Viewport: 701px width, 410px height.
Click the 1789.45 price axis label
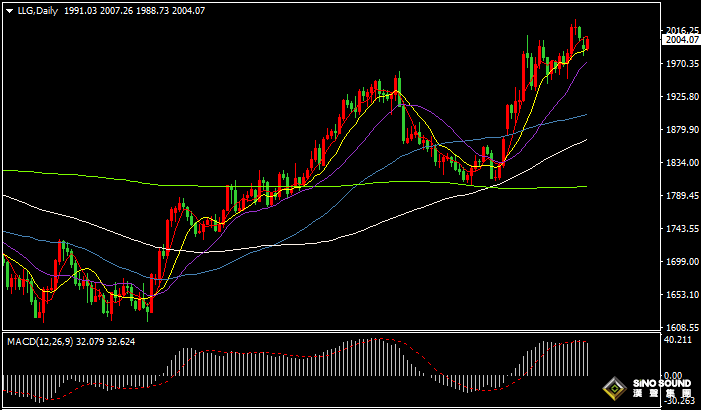tap(681, 196)
